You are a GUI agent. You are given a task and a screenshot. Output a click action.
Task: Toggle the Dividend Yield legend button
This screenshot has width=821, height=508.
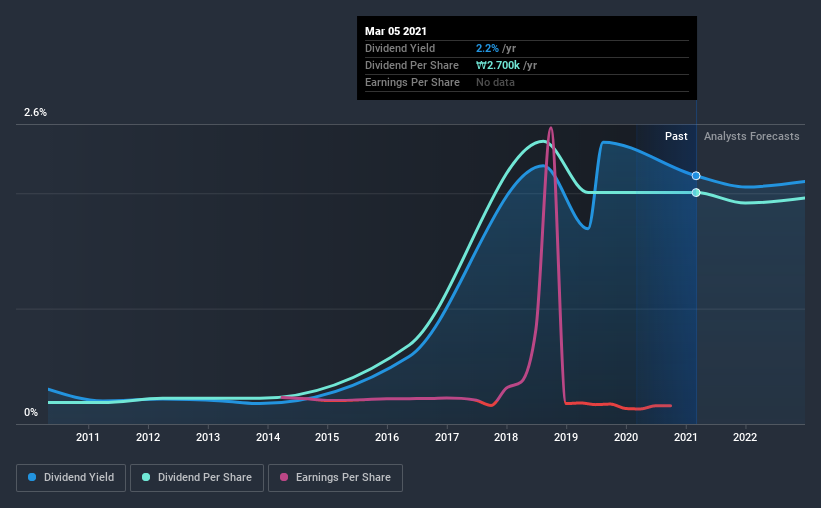(x=71, y=478)
